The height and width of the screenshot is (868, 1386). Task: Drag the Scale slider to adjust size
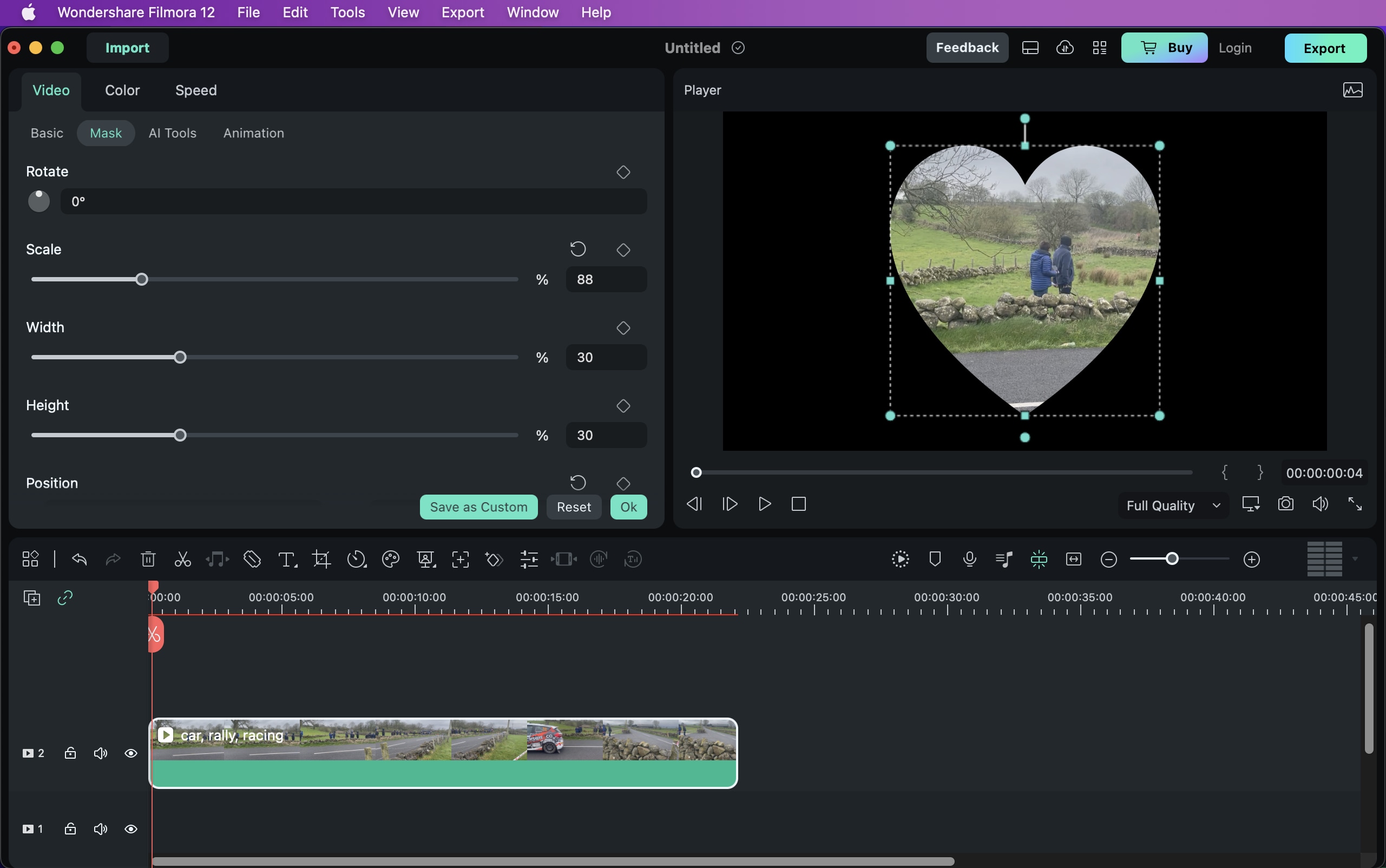(x=141, y=279)
